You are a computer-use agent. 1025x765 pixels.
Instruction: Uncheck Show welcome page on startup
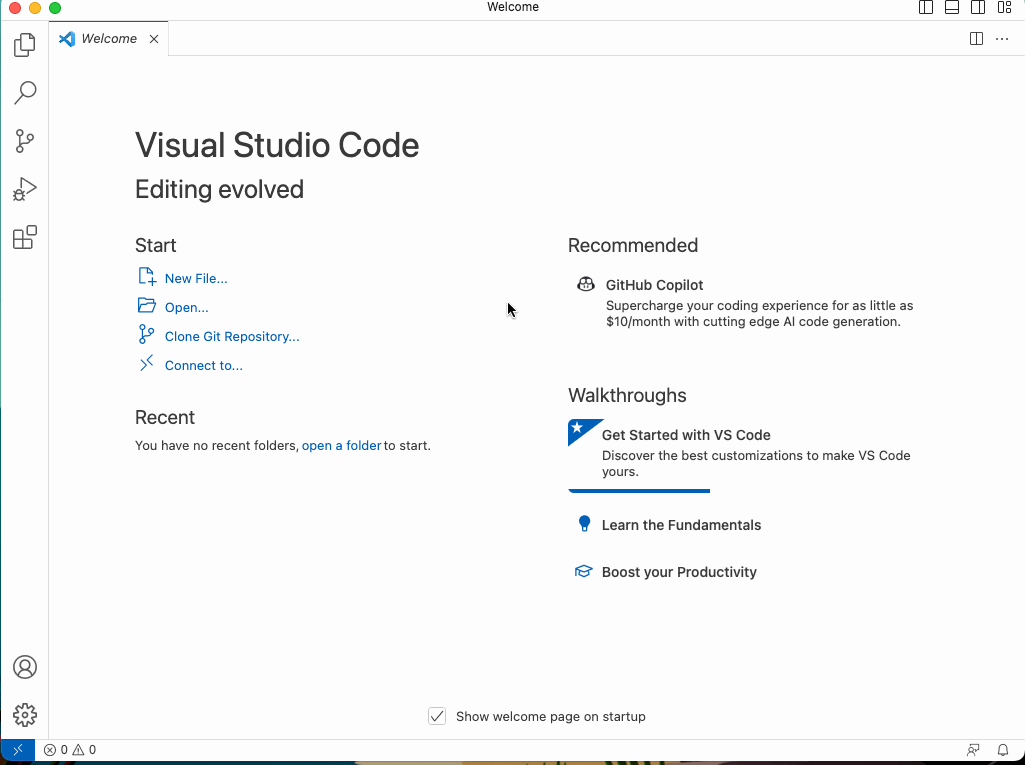[437, 716]
